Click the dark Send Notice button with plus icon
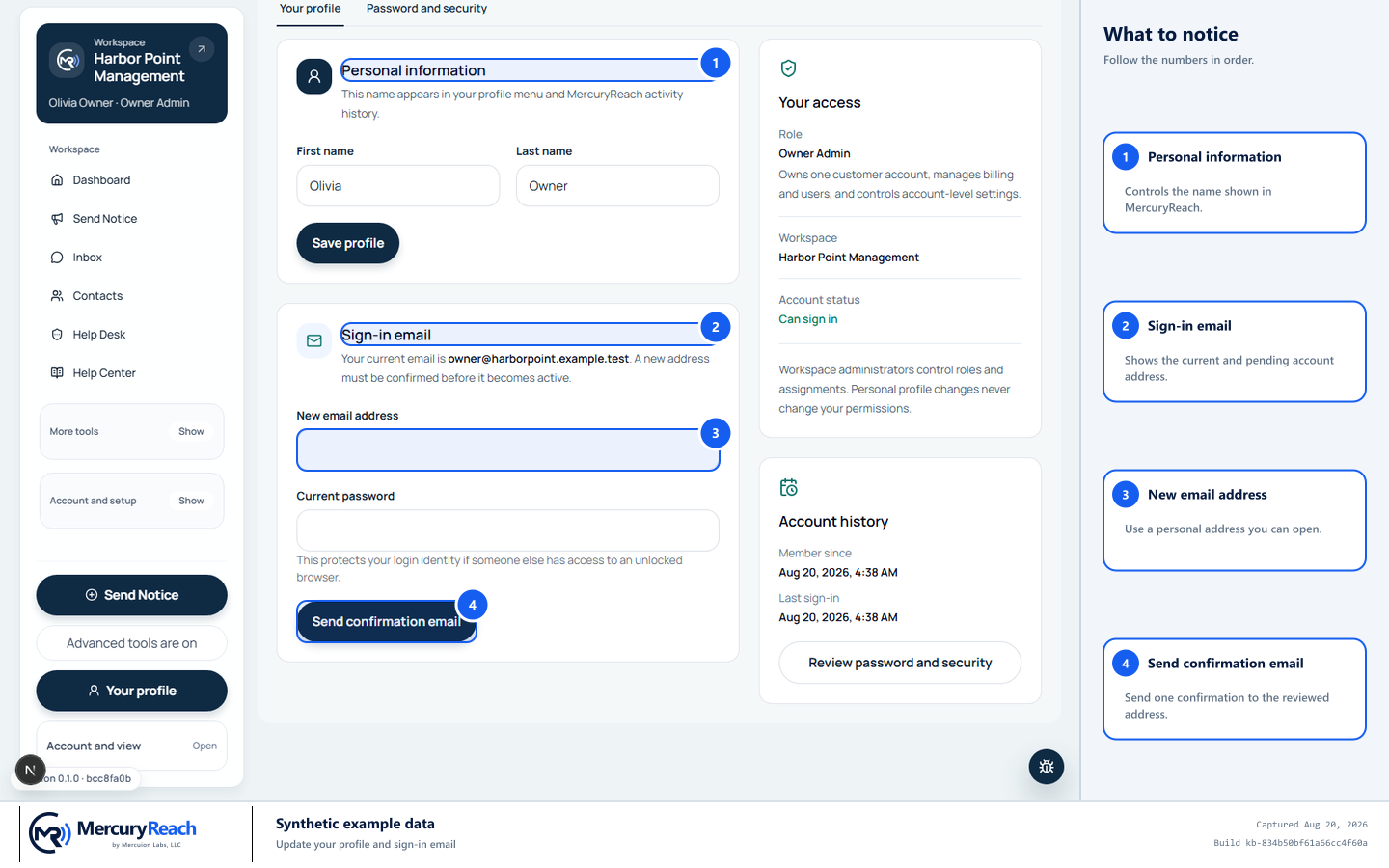The height and width of the screenshot is (868, 1389). (x=131, y=595)
